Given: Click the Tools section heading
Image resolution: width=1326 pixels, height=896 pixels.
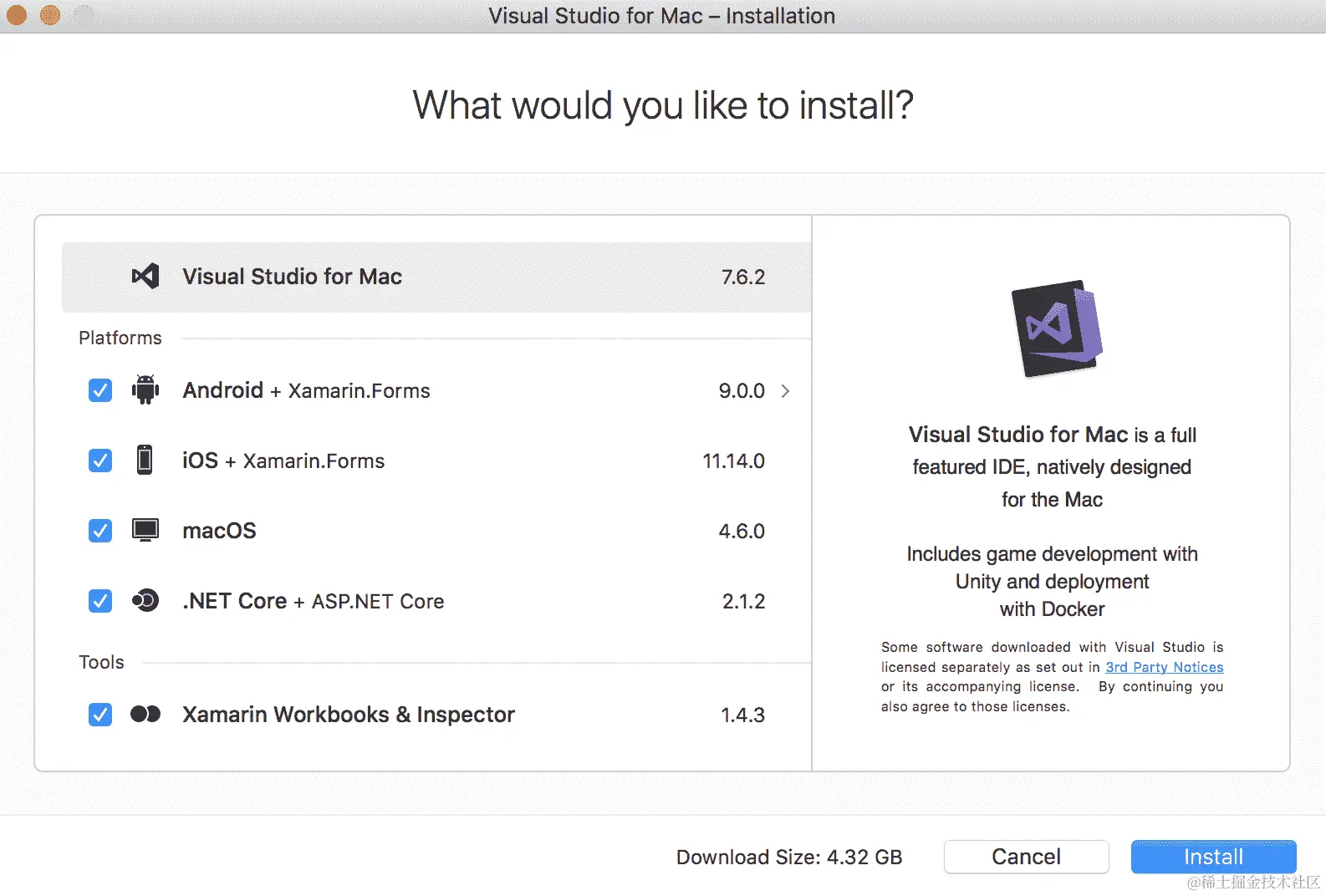Looking at the screenshot, I should click(x=101, y=662).
